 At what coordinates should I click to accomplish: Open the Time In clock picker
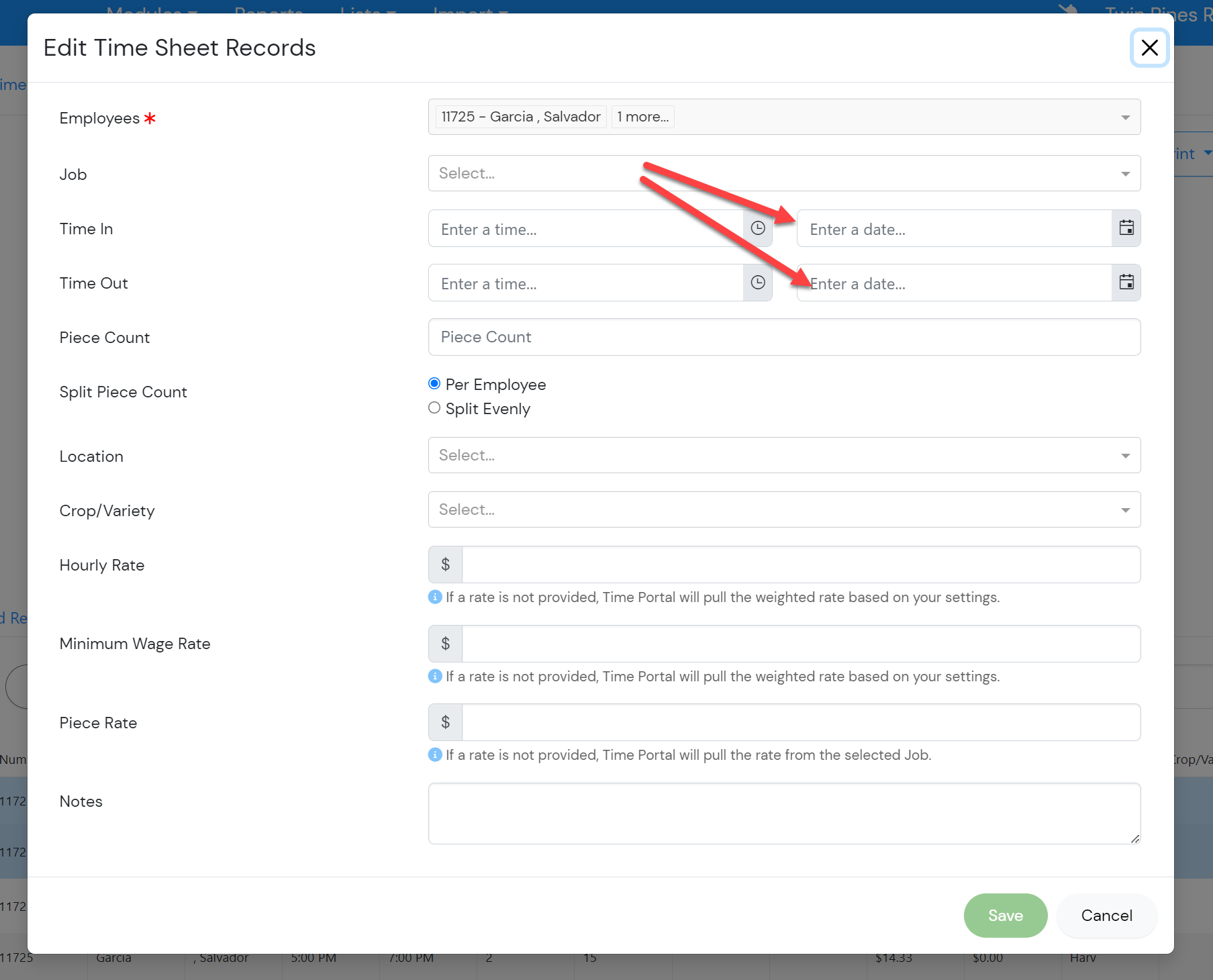pyautogui.click(x=757, y=229)
